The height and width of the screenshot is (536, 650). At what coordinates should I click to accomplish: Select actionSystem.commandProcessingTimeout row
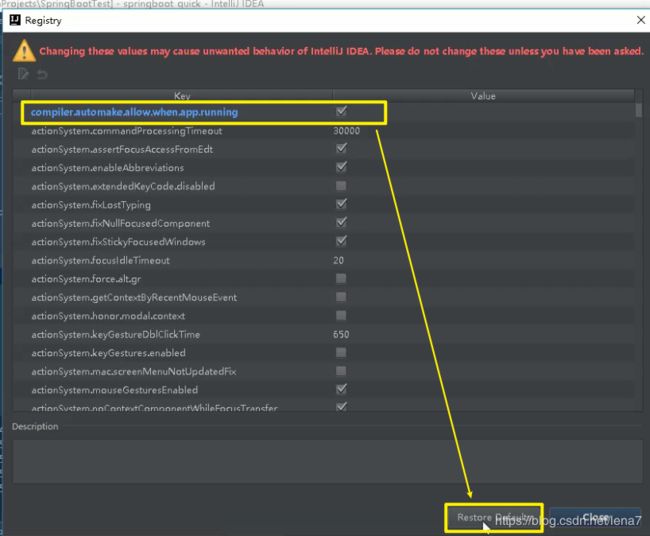[323, 131]
